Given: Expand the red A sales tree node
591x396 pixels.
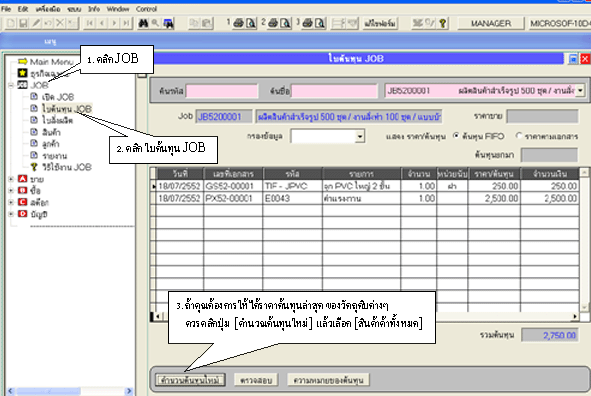Looking at the screenshot, I should click(11, 179).
